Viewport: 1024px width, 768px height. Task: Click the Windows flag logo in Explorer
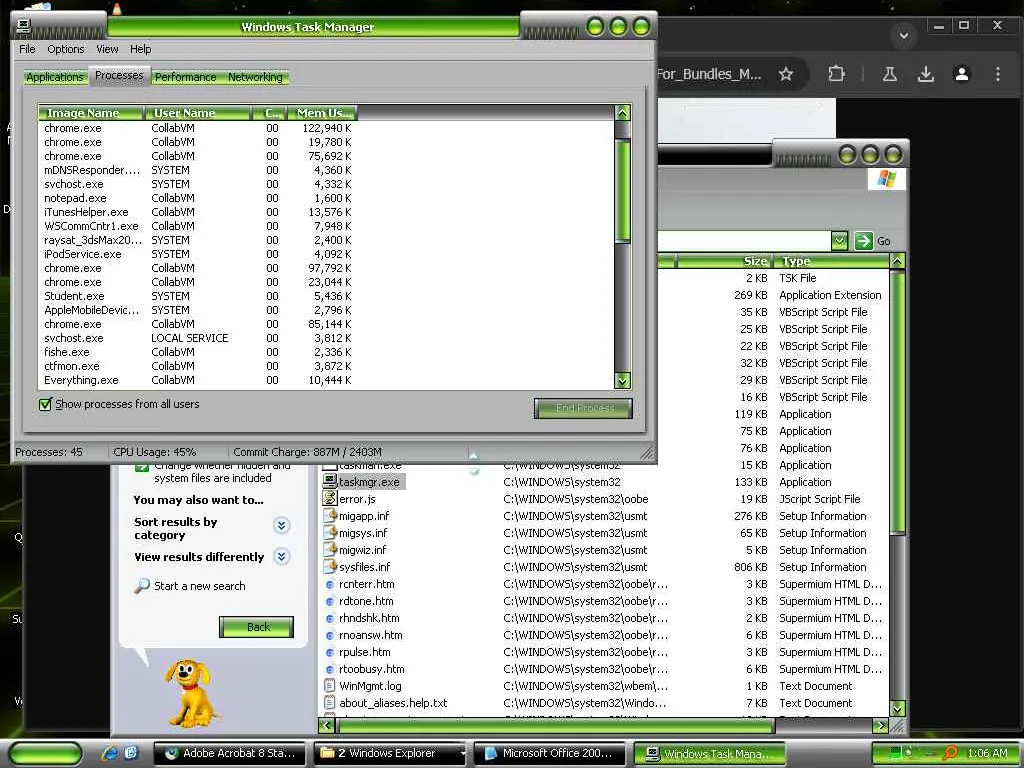coord(886,178)
